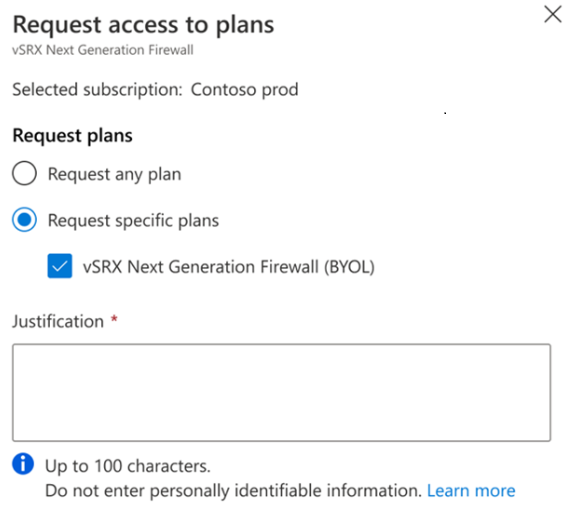The image size is (570, 516).
Task: Click the blue info icon near character limit
Action: [x=23, y=464]
